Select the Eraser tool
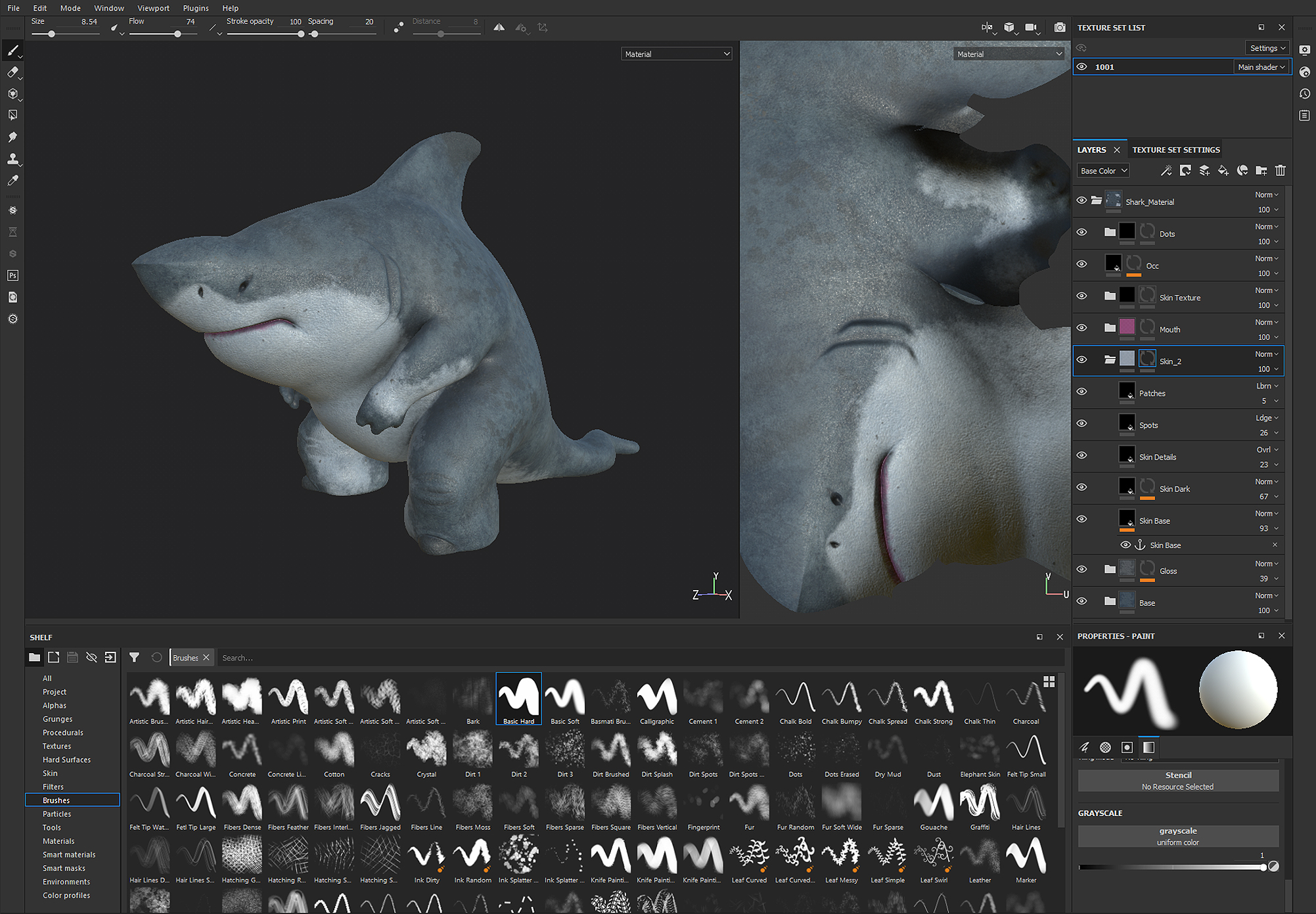The width and height of the screenshot is (1316, 914). pos(13,72)
